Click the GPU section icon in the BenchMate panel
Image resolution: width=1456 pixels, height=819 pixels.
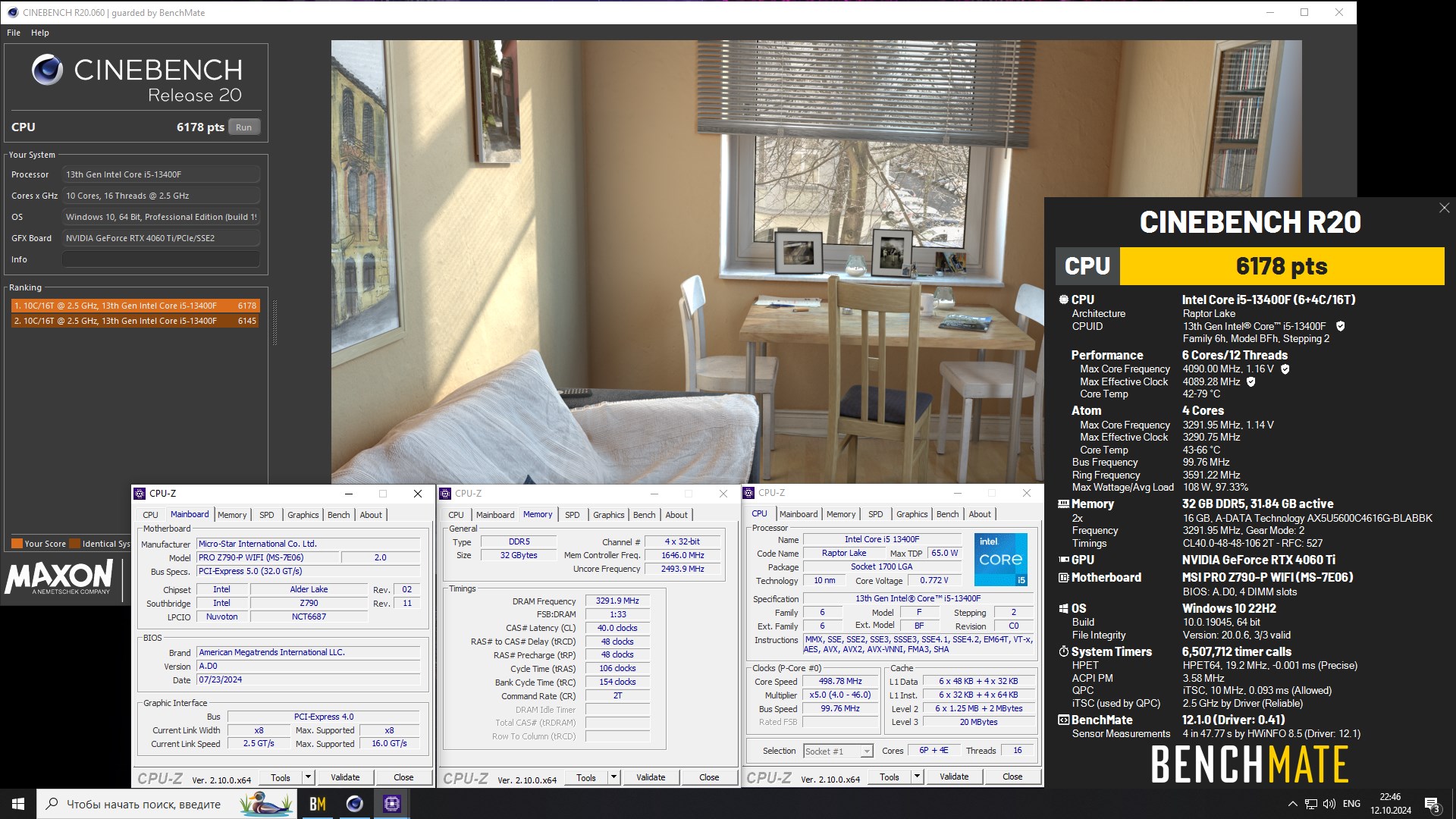click(x=1064, y=560)
